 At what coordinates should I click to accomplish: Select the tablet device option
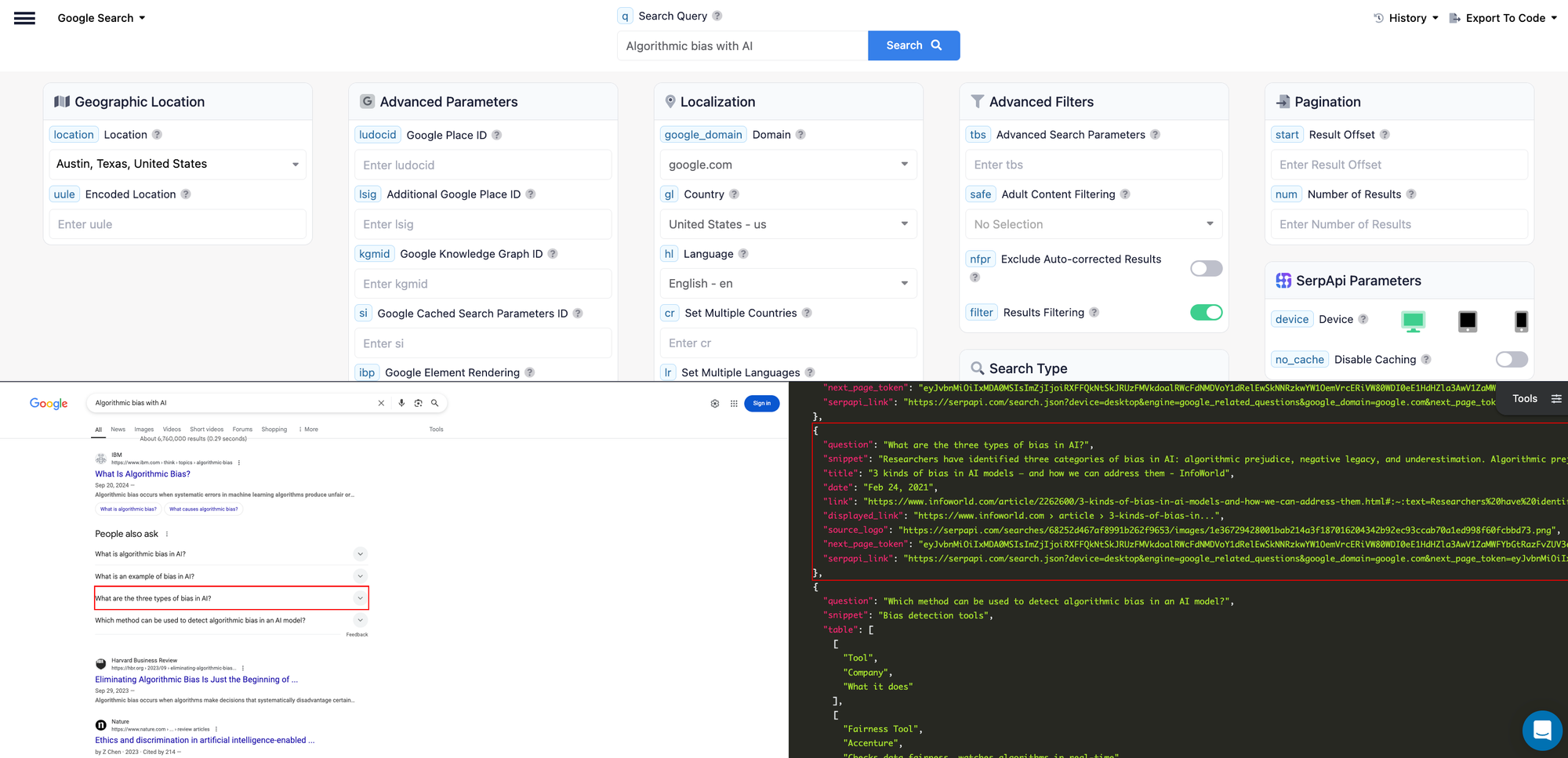1468,321
